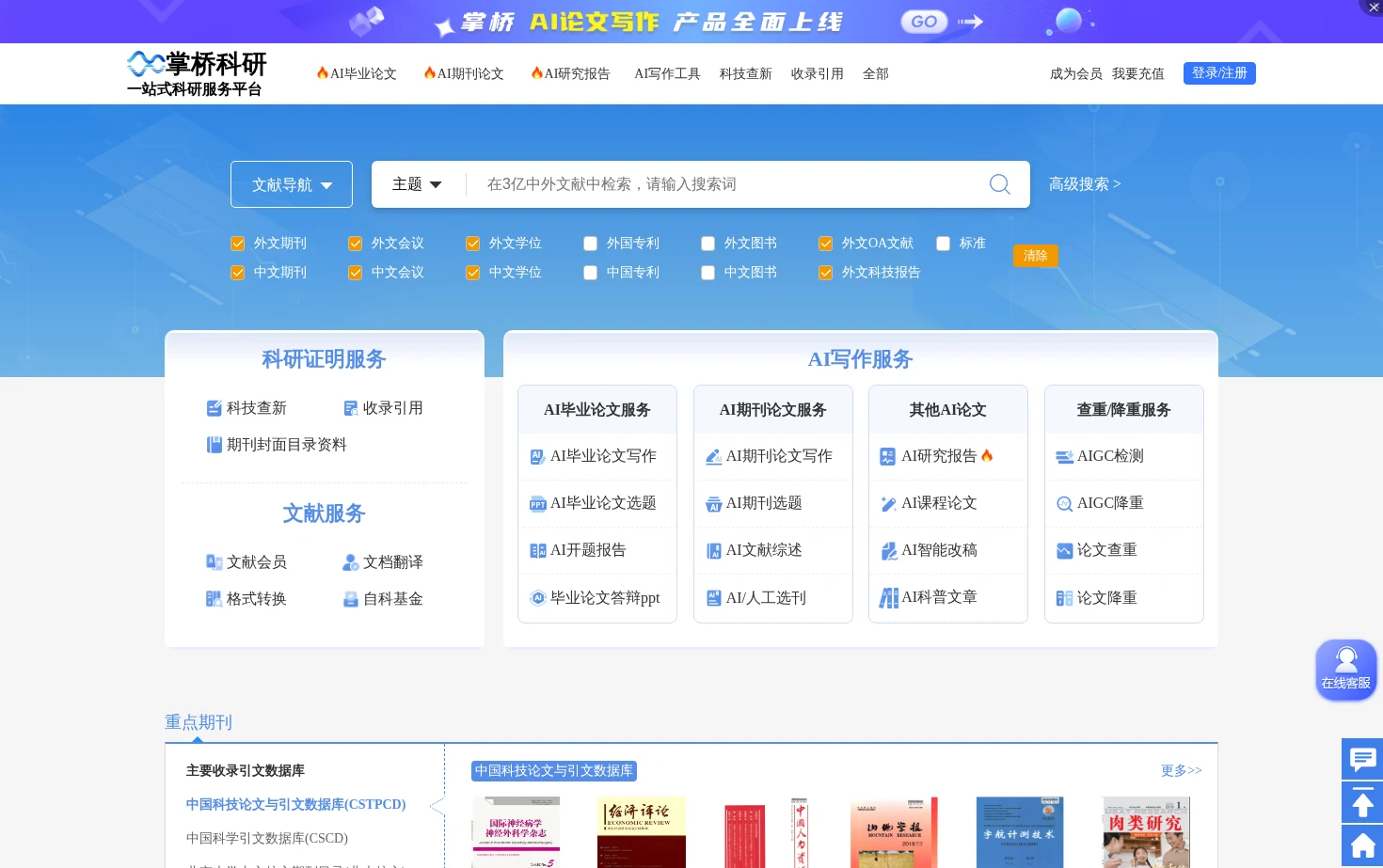Click the back-to-top arrow icon
The width and height of the screenshot is (1383, 868).
pos(1362,802)
